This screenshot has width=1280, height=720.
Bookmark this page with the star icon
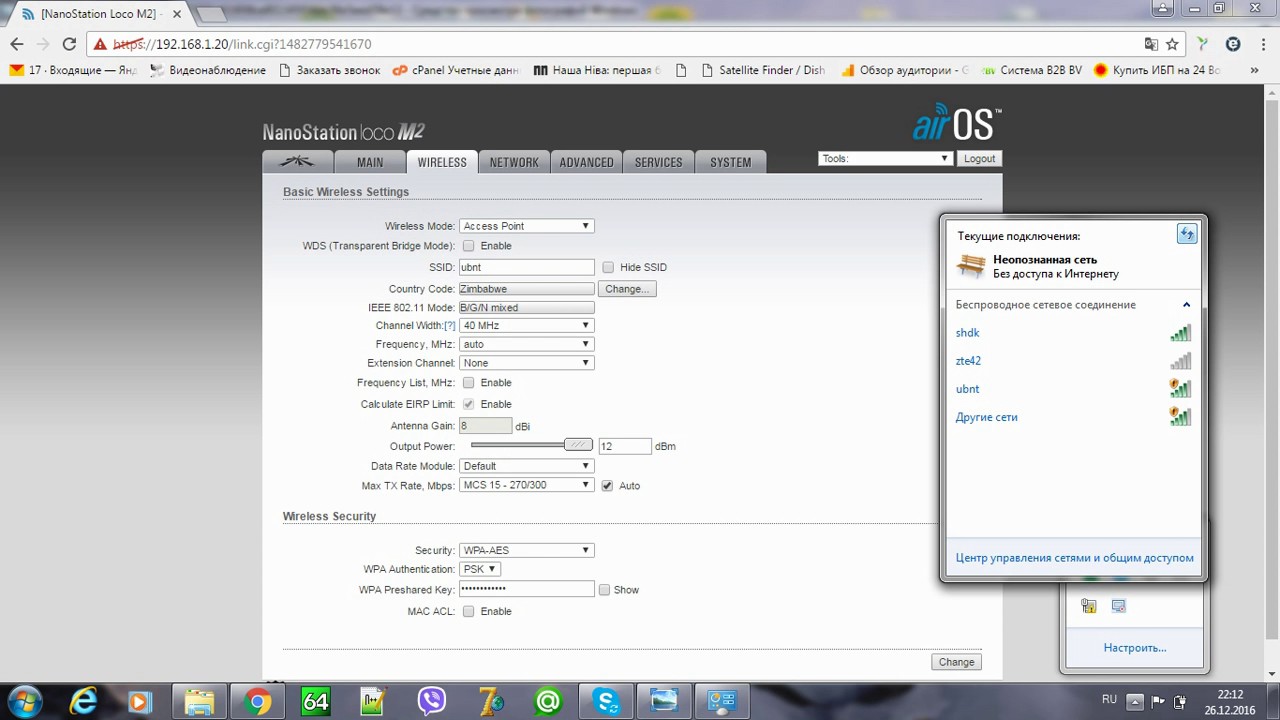1172,44
